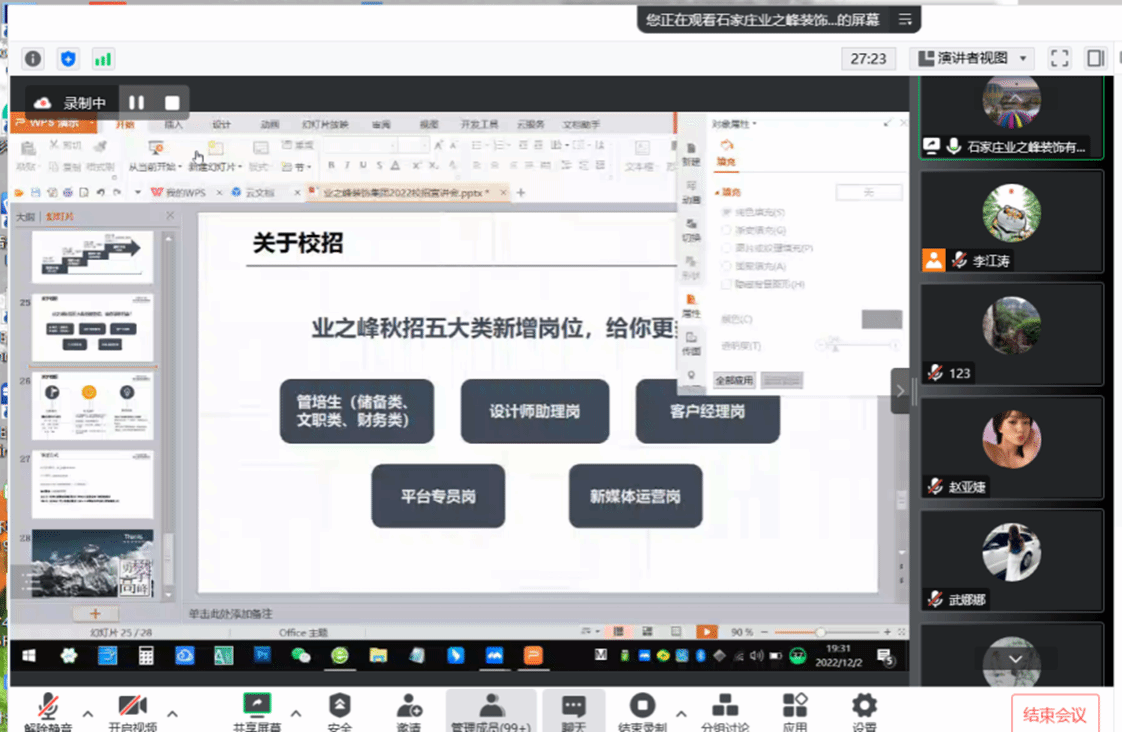Image resolution: width=1122 pixels, height=732 pixels.
Task: Open the chat panel icon
Action: (573, 708)
